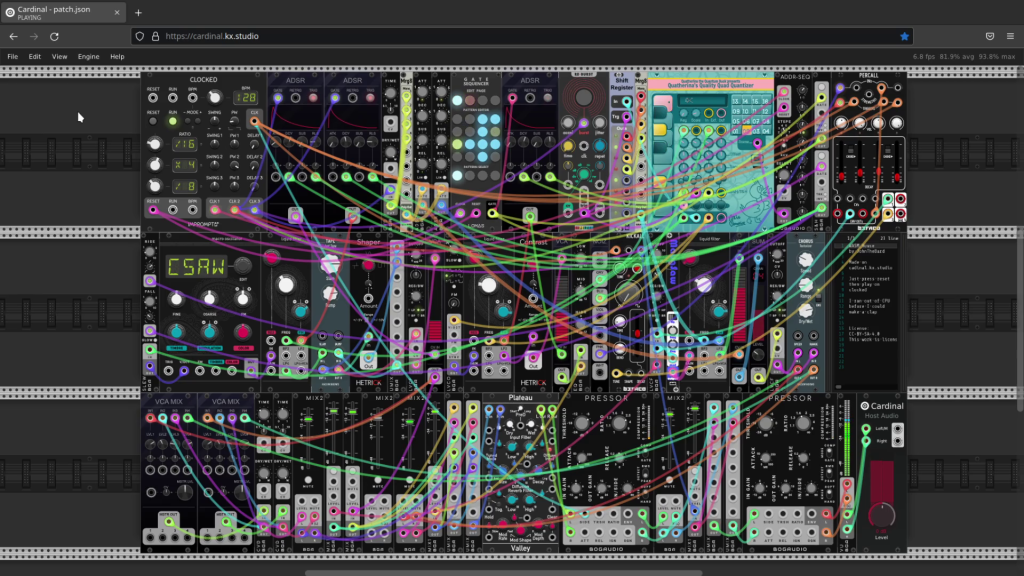This screenshot has width=1024, height=576.
Task: Click the Shift Register Trg jack
Action: pyautogui.click(x=626, y=118)
